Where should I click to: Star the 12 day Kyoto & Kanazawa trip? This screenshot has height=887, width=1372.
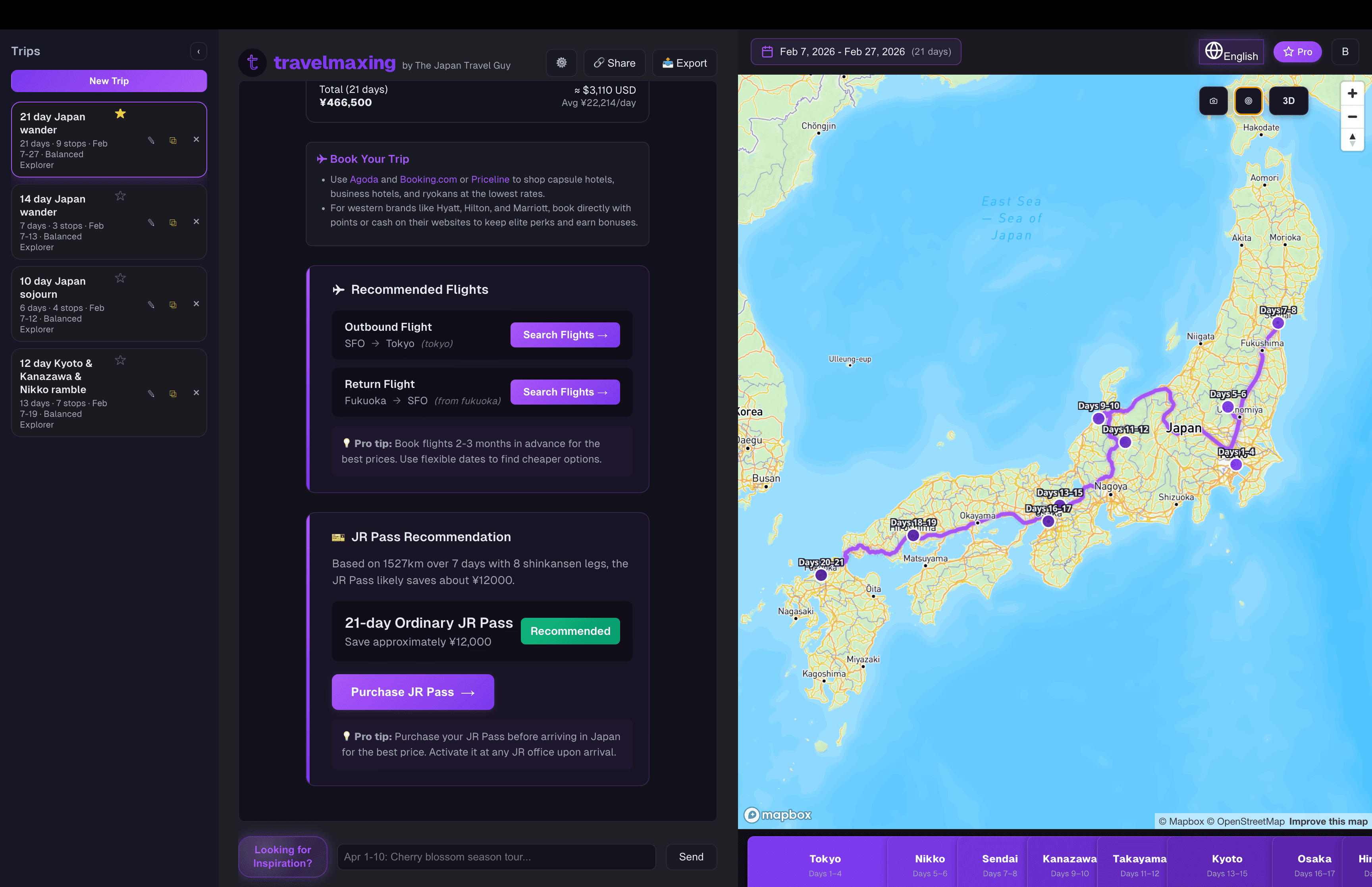120,360
